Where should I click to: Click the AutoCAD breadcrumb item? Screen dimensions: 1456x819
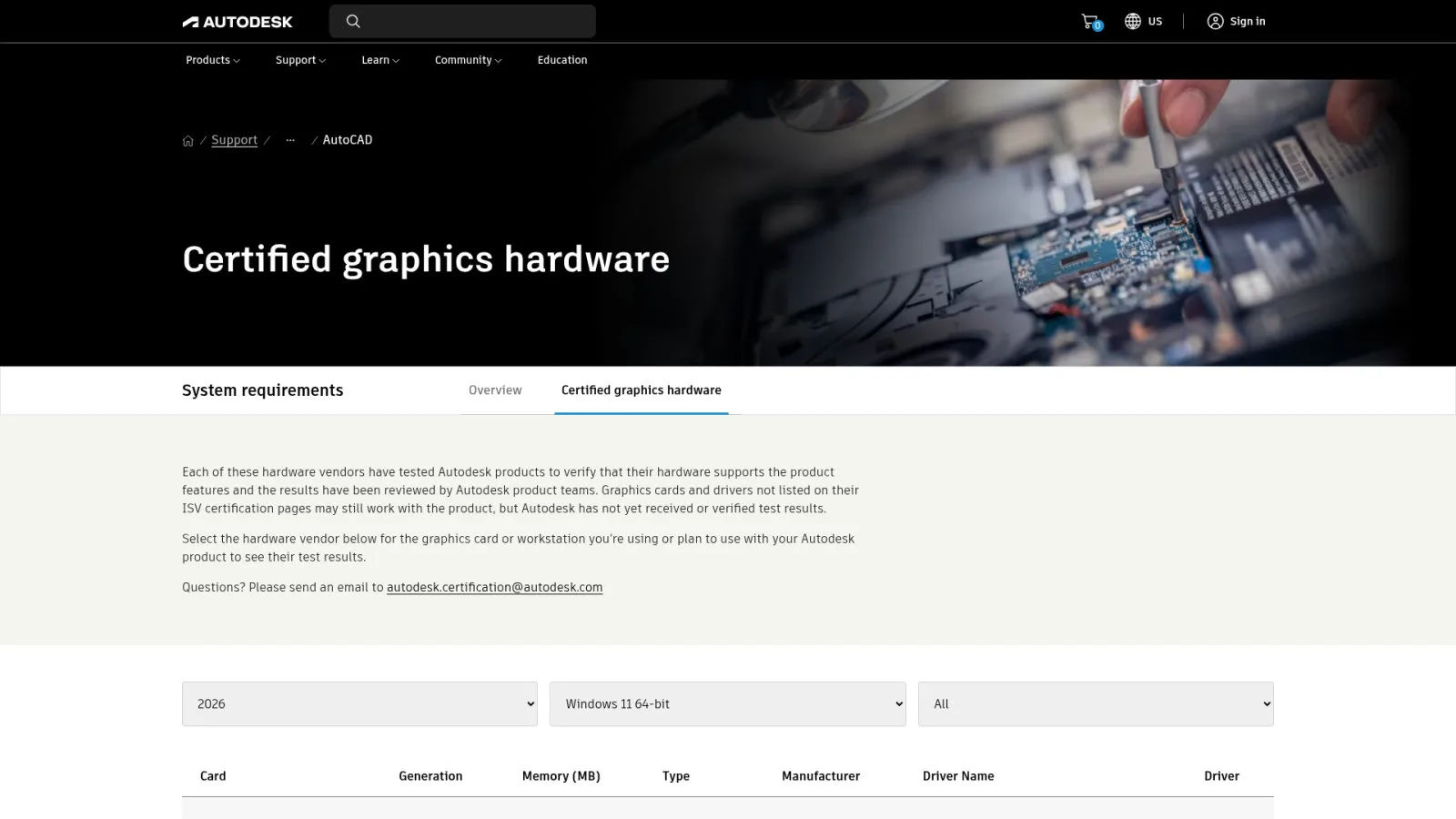coord(348,140)
